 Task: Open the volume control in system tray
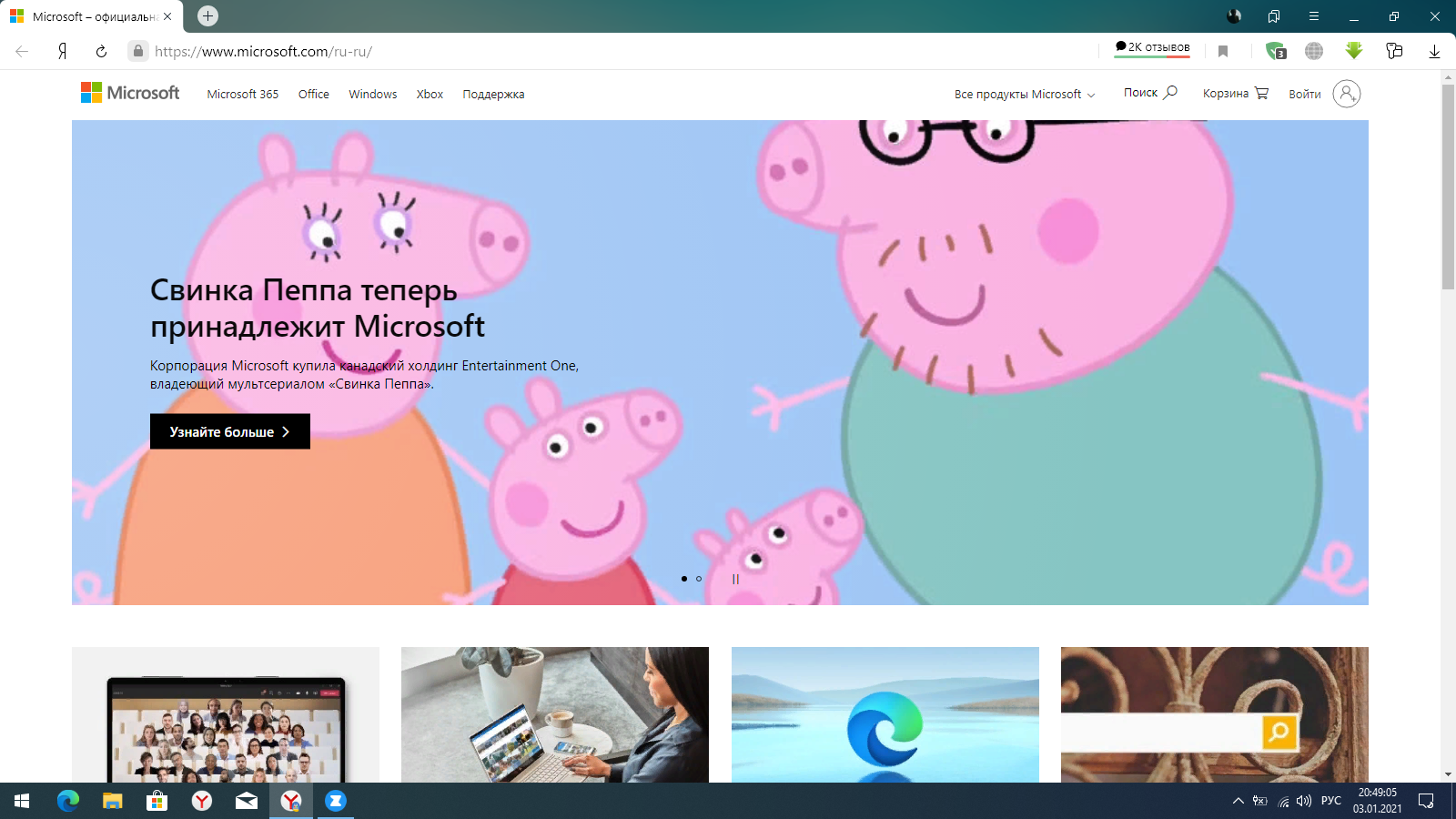coord(1304,801)
